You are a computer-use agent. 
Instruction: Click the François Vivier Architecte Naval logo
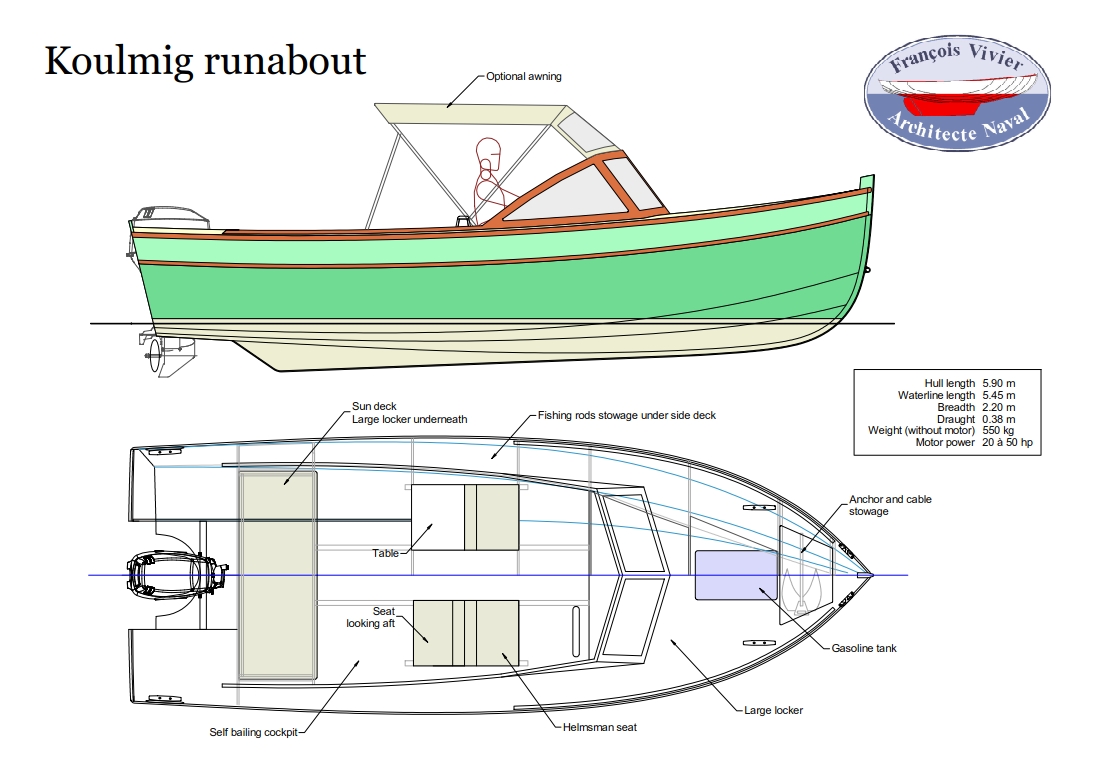[957, 94]
